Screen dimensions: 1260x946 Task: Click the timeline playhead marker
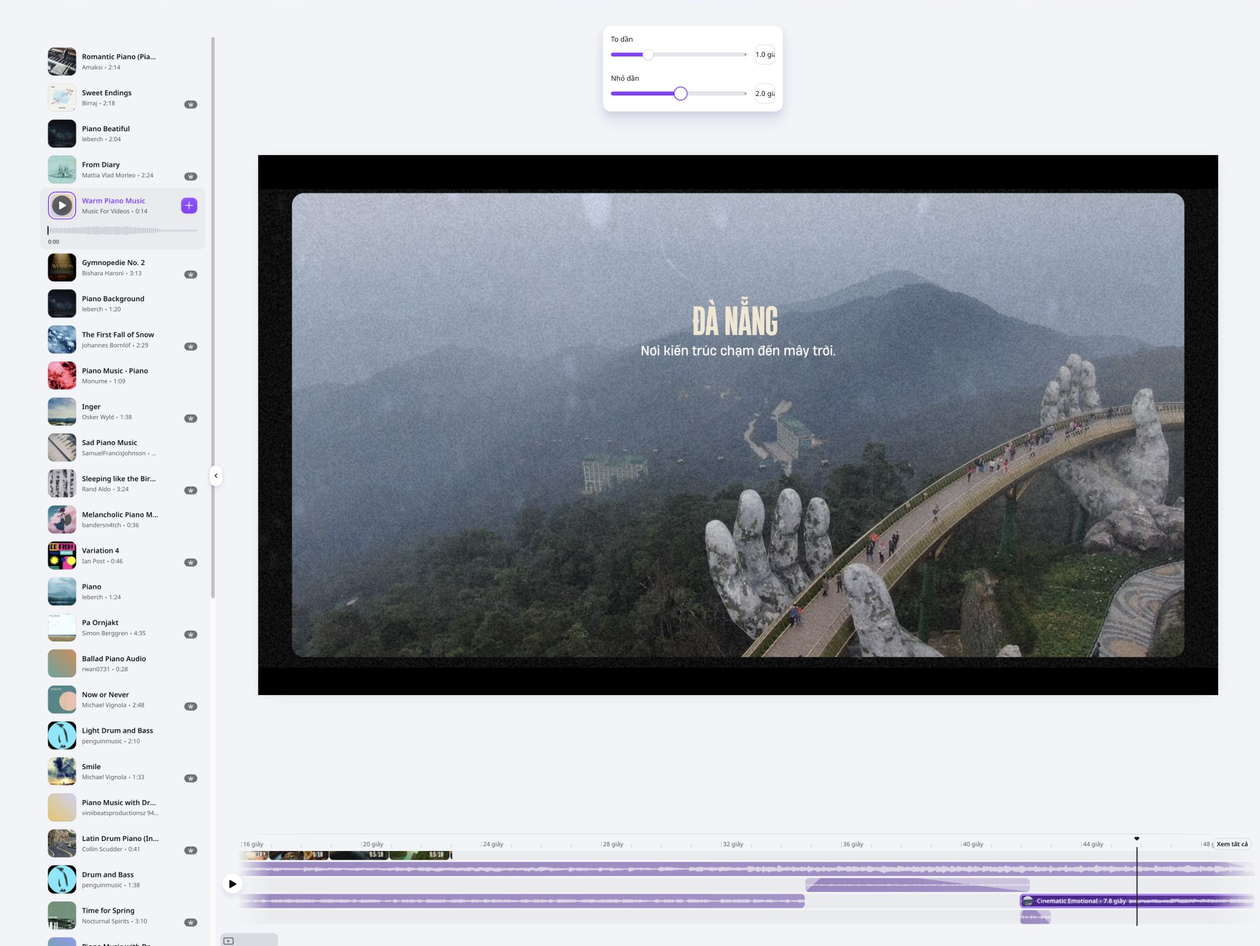pos(1136,839)
